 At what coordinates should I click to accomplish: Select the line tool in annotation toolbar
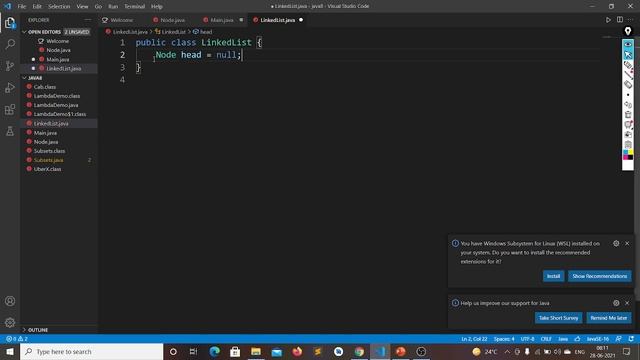628,75
